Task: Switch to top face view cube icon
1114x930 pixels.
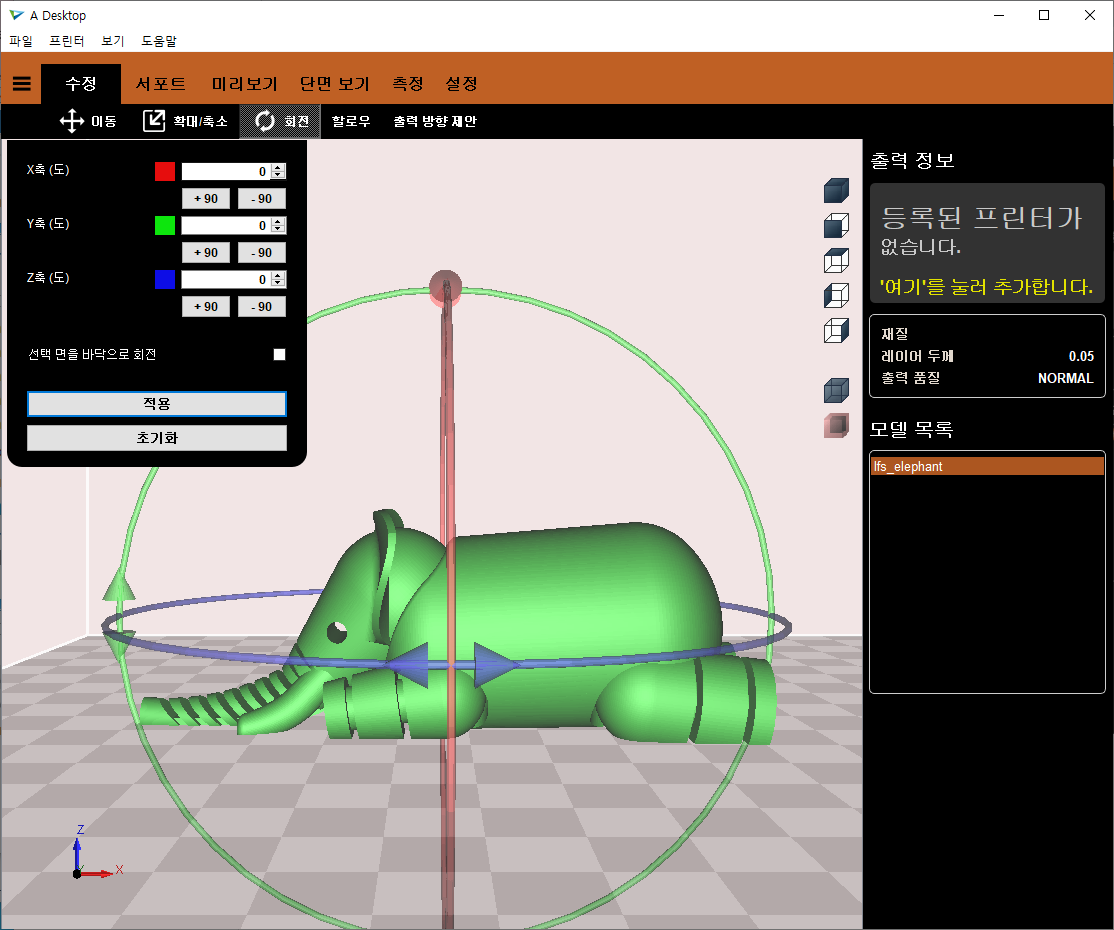Action: (836, 261)
